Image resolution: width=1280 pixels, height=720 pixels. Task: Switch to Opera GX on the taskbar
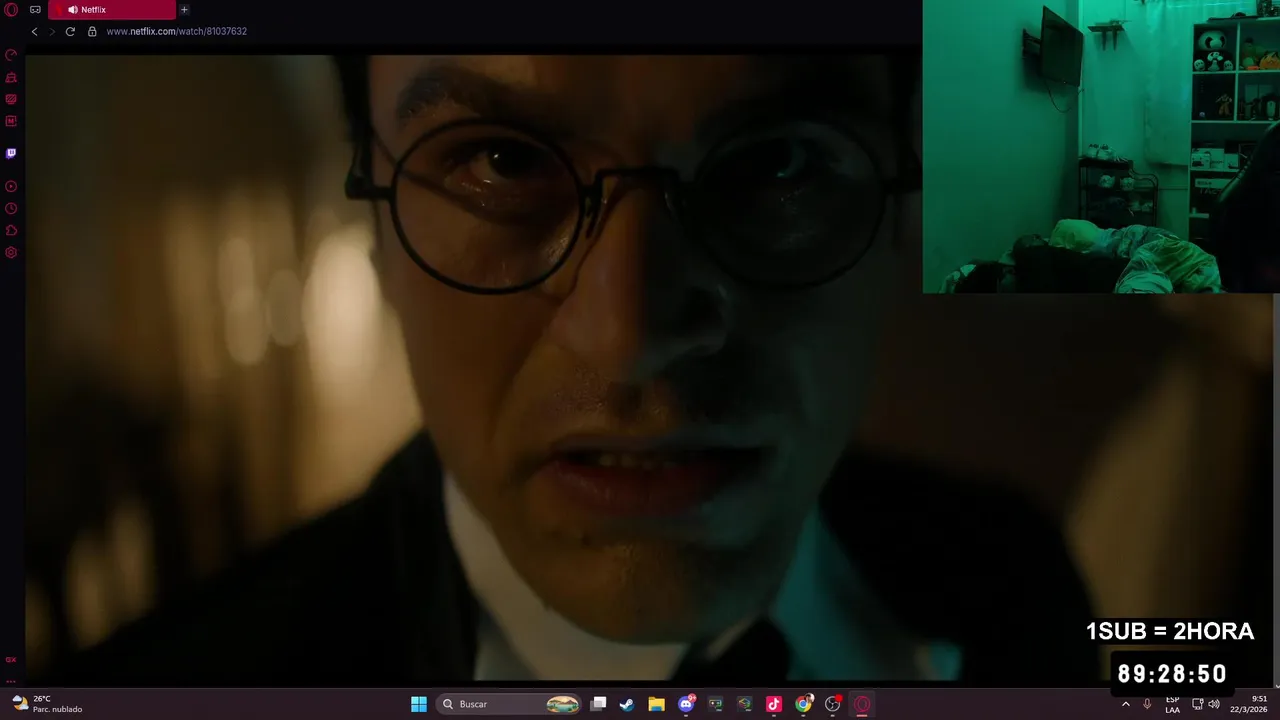pos(862,704)
